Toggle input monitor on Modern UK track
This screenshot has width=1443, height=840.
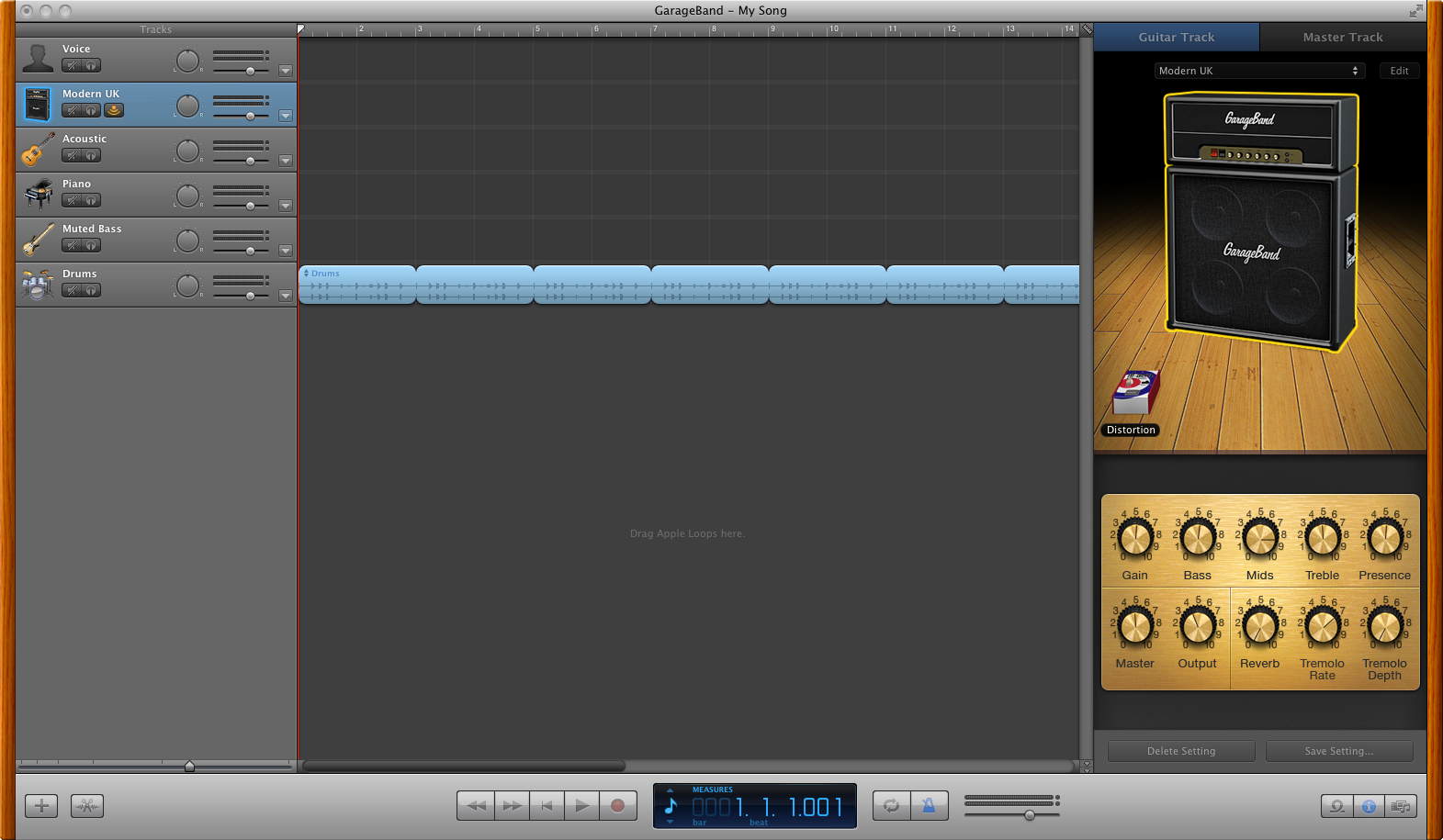113,110
